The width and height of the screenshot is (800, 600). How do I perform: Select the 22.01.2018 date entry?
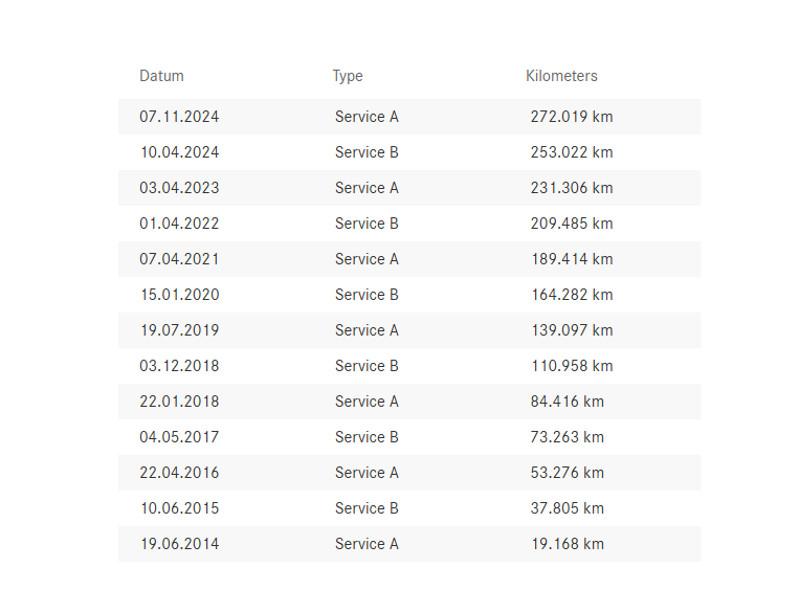pos(179,402)
